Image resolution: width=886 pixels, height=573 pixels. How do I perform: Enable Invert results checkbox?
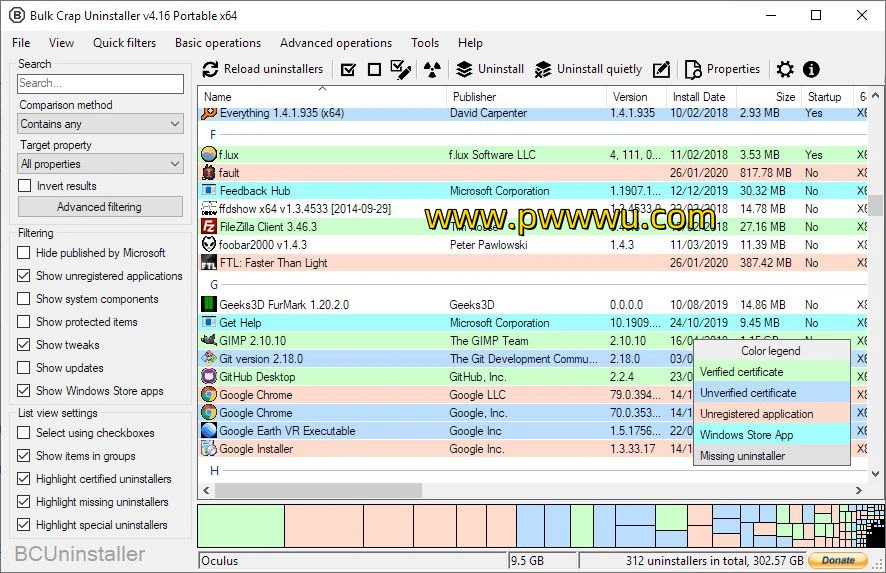tap(24, 185)
